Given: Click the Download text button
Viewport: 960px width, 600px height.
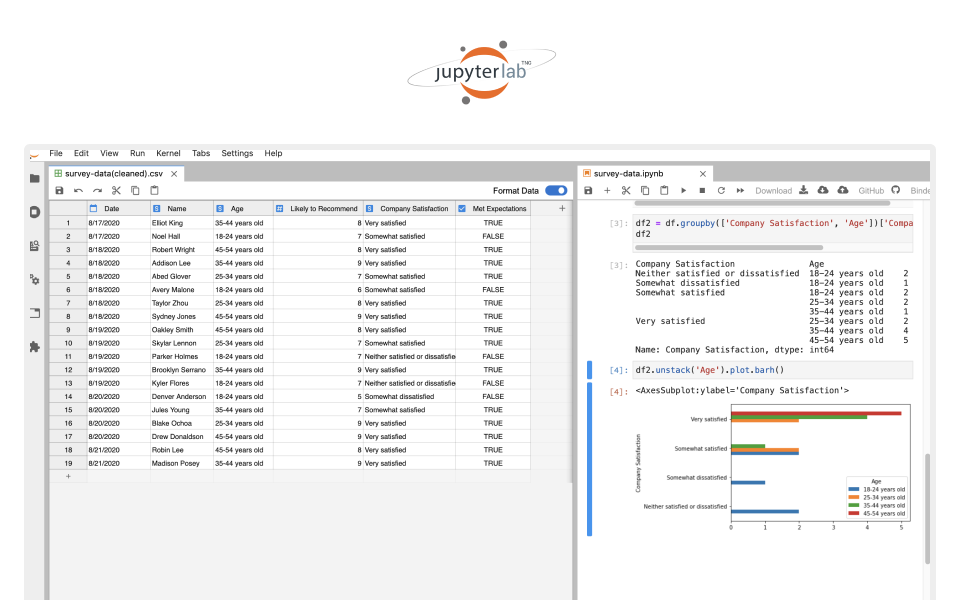Looking at the screenshot, I should [773, 190].
